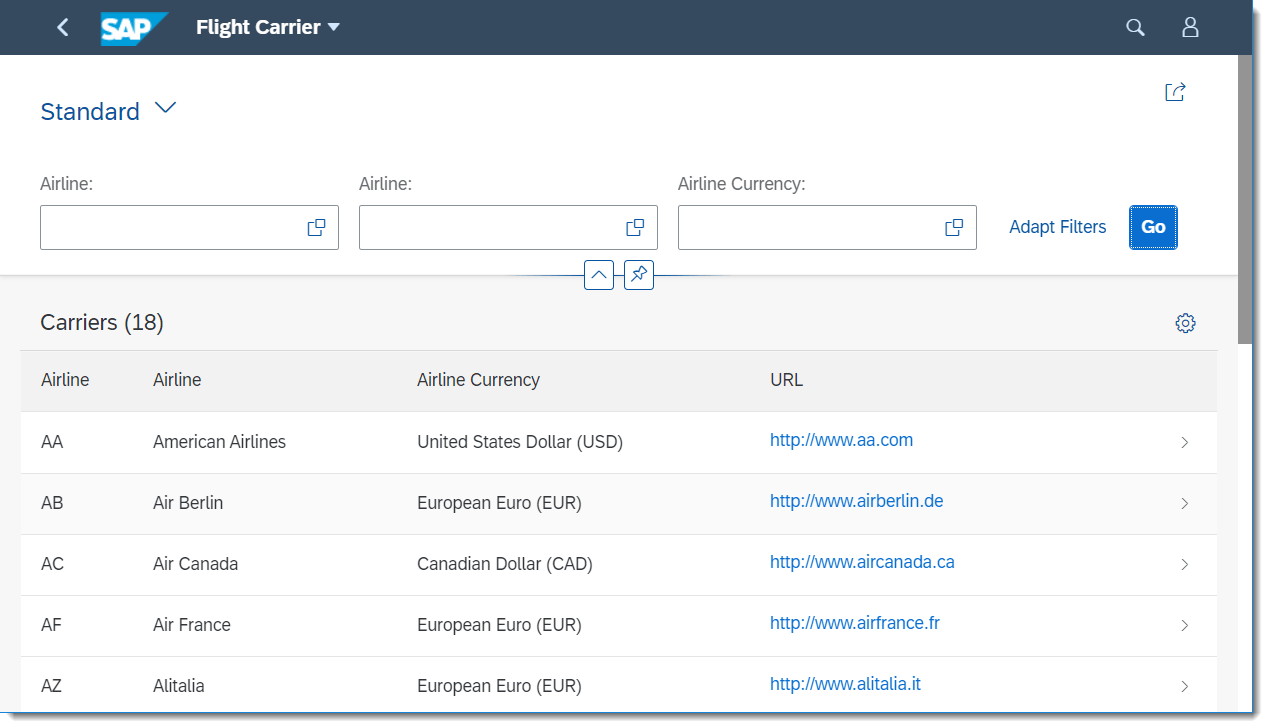Open the http://www.aa.com link

click(x=841, y=440)
